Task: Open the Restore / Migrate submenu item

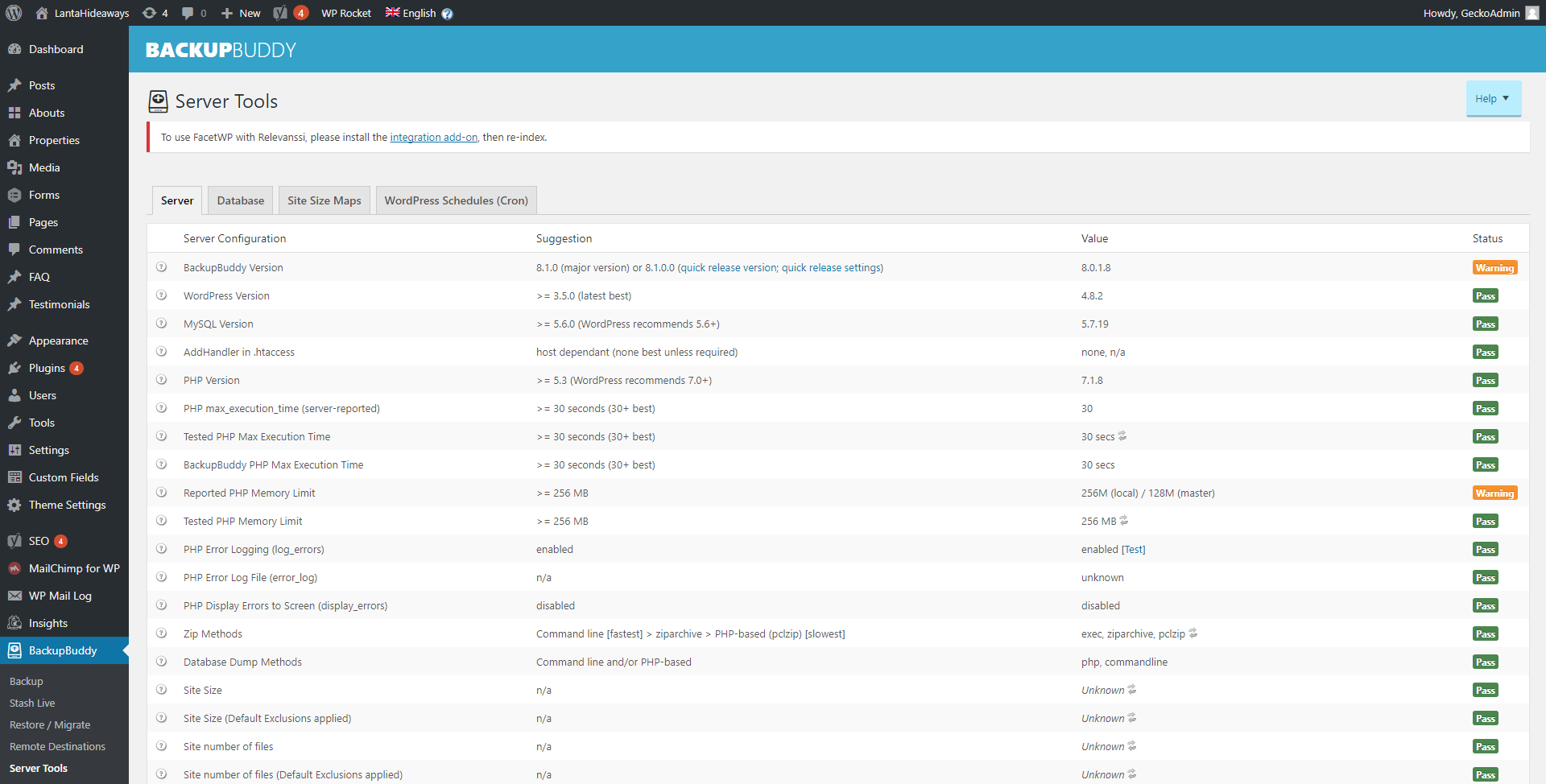Action: [50, 724]
